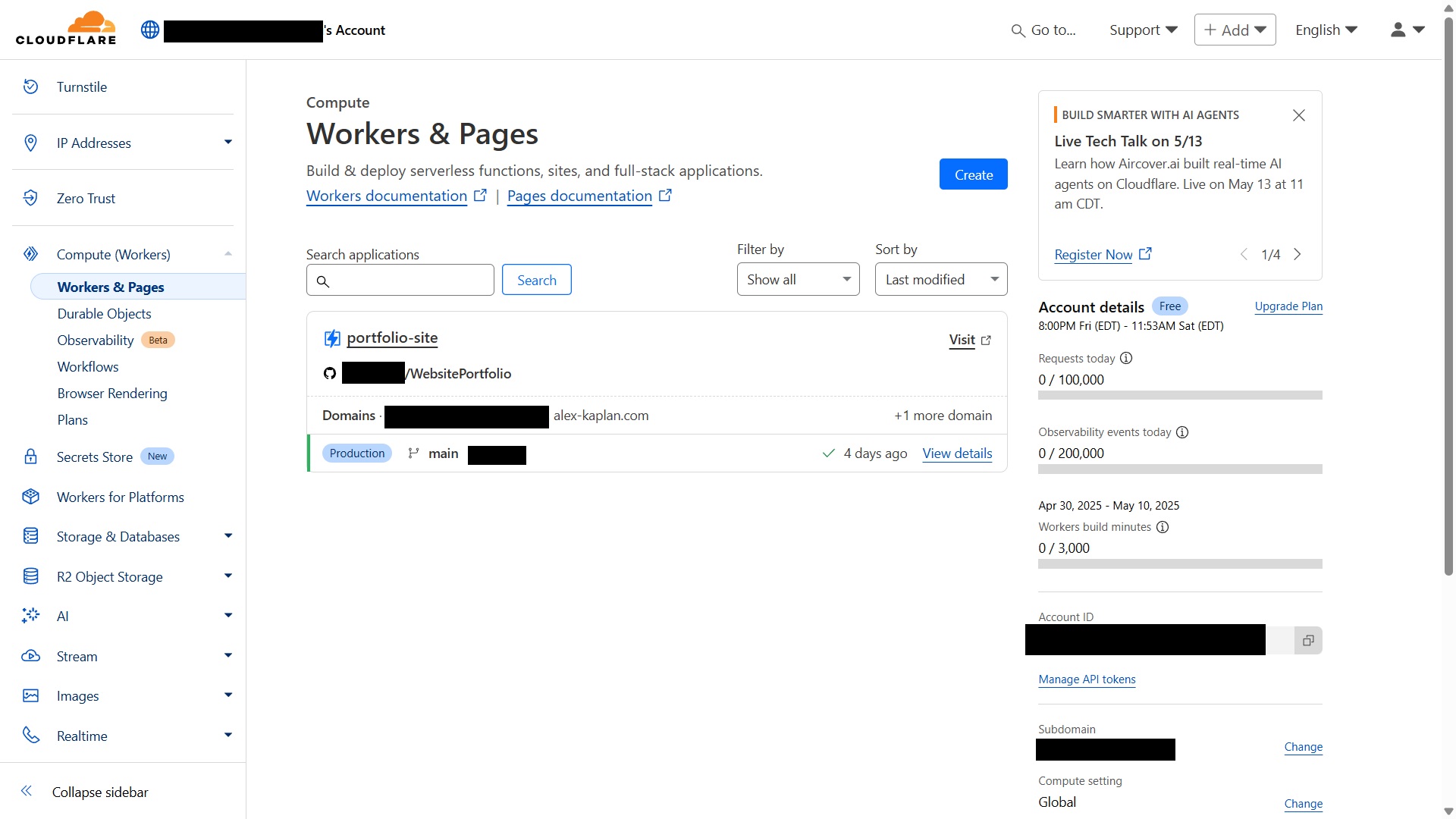
Task: Click the Cloudflare logo
Action: [66, 27]
